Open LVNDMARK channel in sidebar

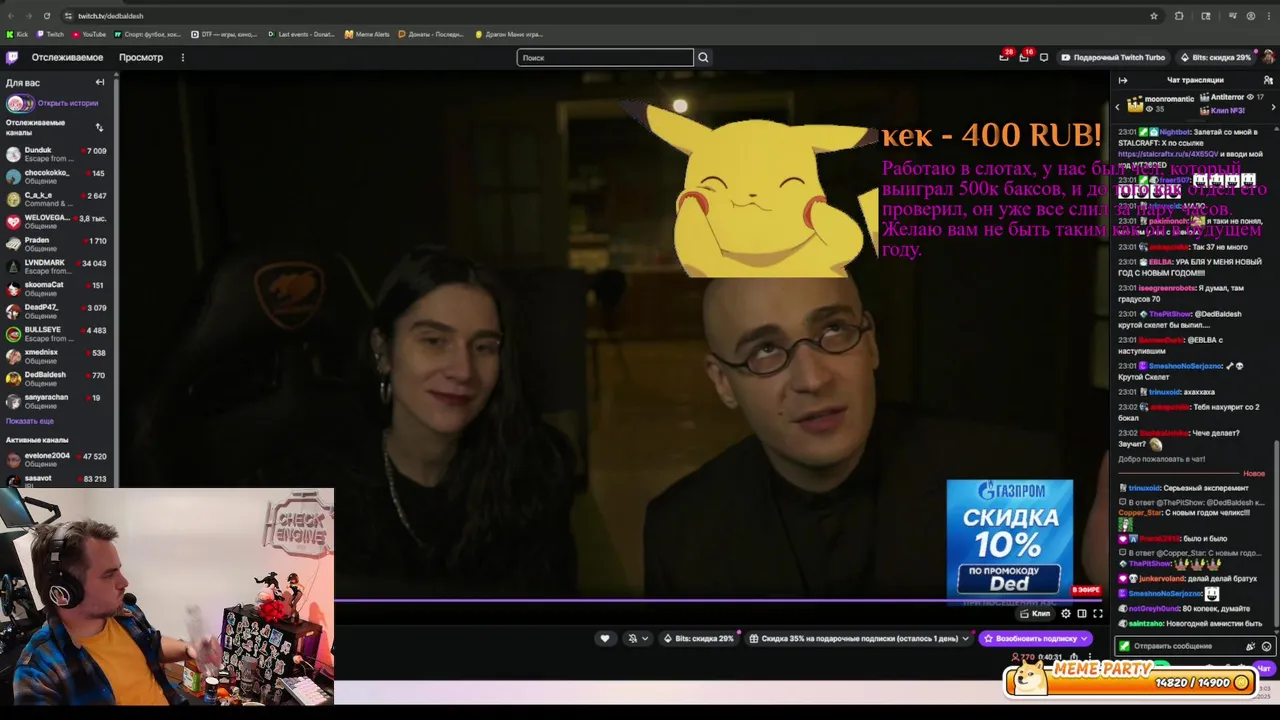click(x=56, y=266)
